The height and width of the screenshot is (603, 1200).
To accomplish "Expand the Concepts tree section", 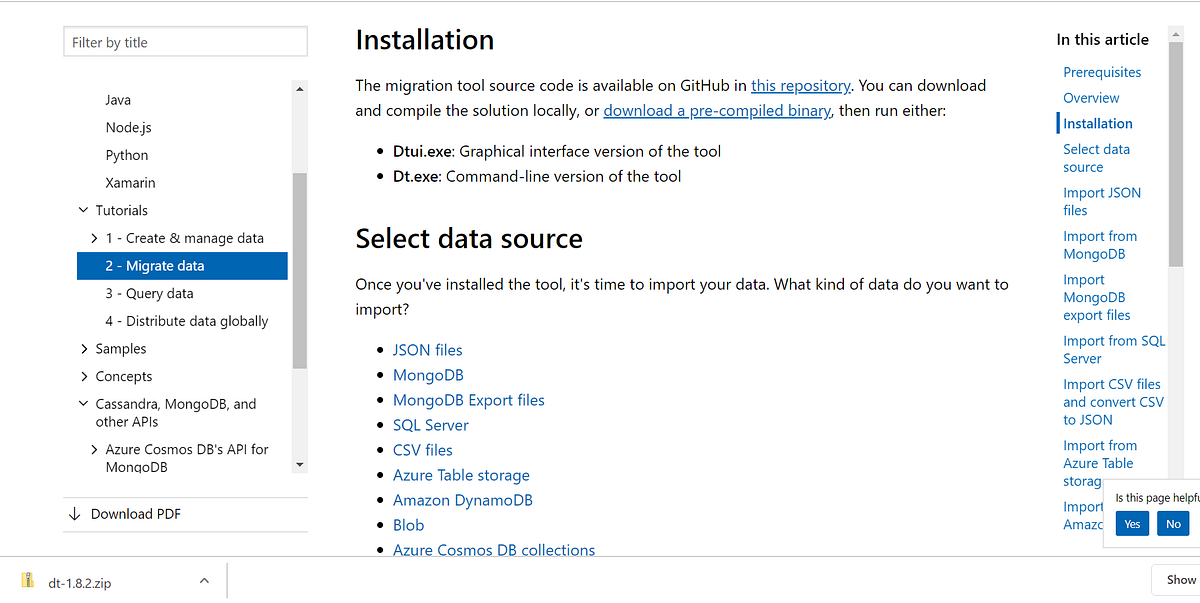I will pos(84,377).
